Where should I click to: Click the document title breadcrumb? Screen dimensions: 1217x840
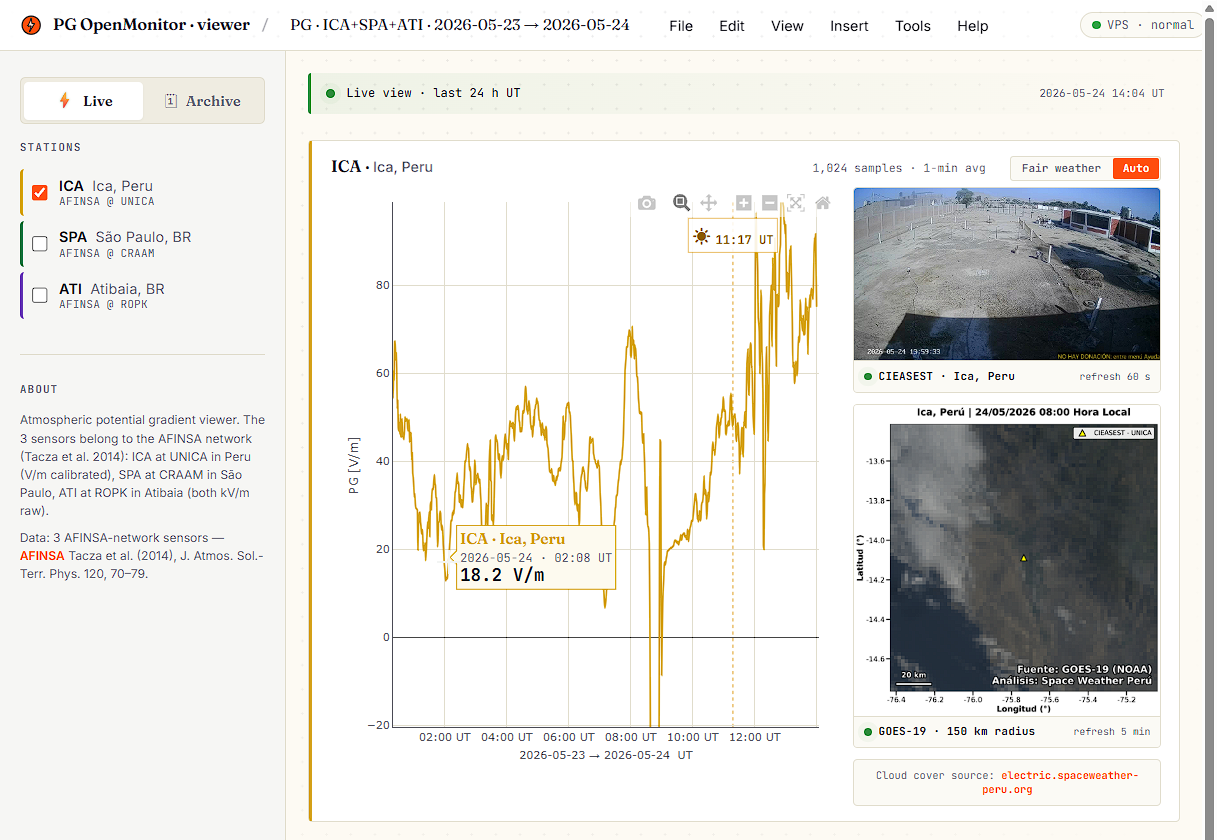point(460,25)
